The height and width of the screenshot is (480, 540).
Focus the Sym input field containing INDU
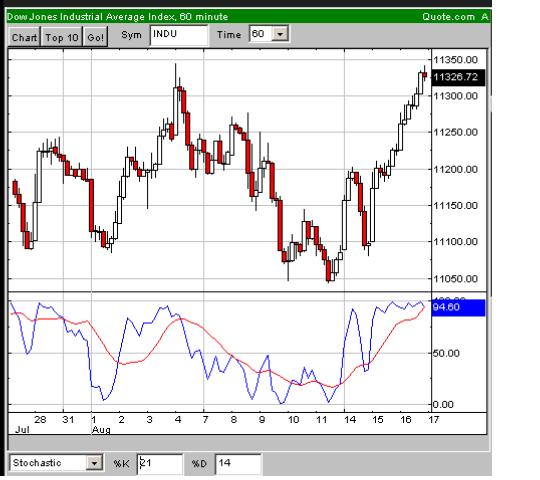179,34
